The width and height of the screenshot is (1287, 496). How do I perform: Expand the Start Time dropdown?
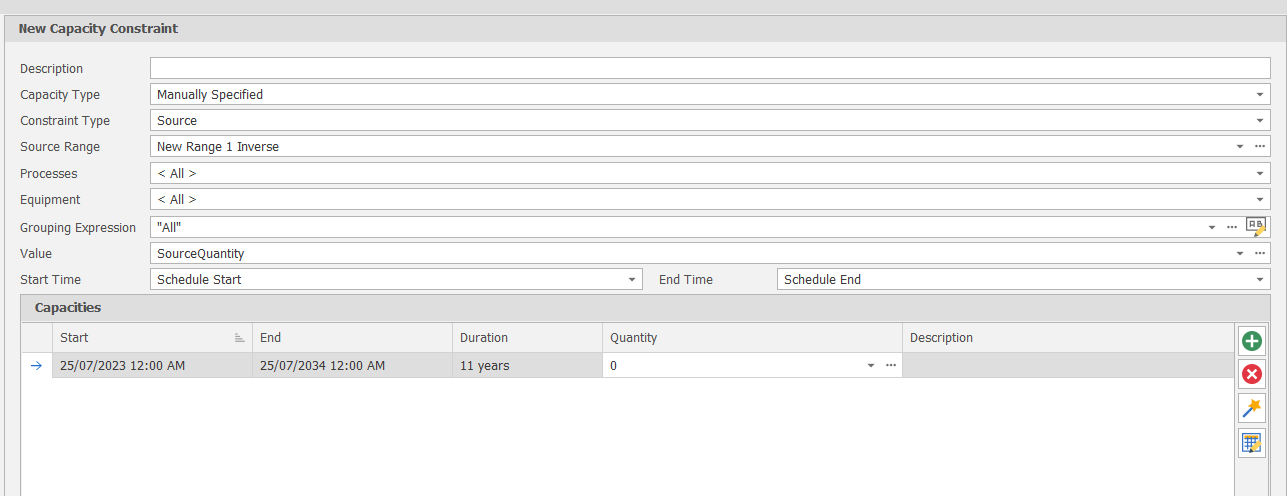632,280
